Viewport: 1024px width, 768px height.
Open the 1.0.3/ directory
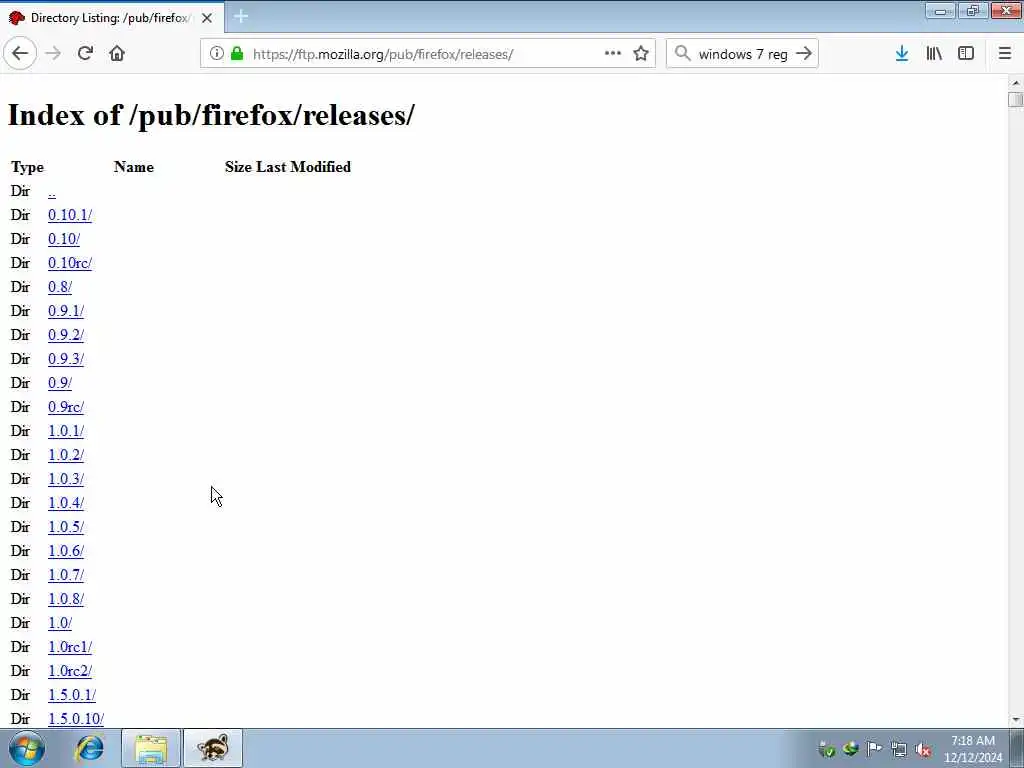point(66,479)
